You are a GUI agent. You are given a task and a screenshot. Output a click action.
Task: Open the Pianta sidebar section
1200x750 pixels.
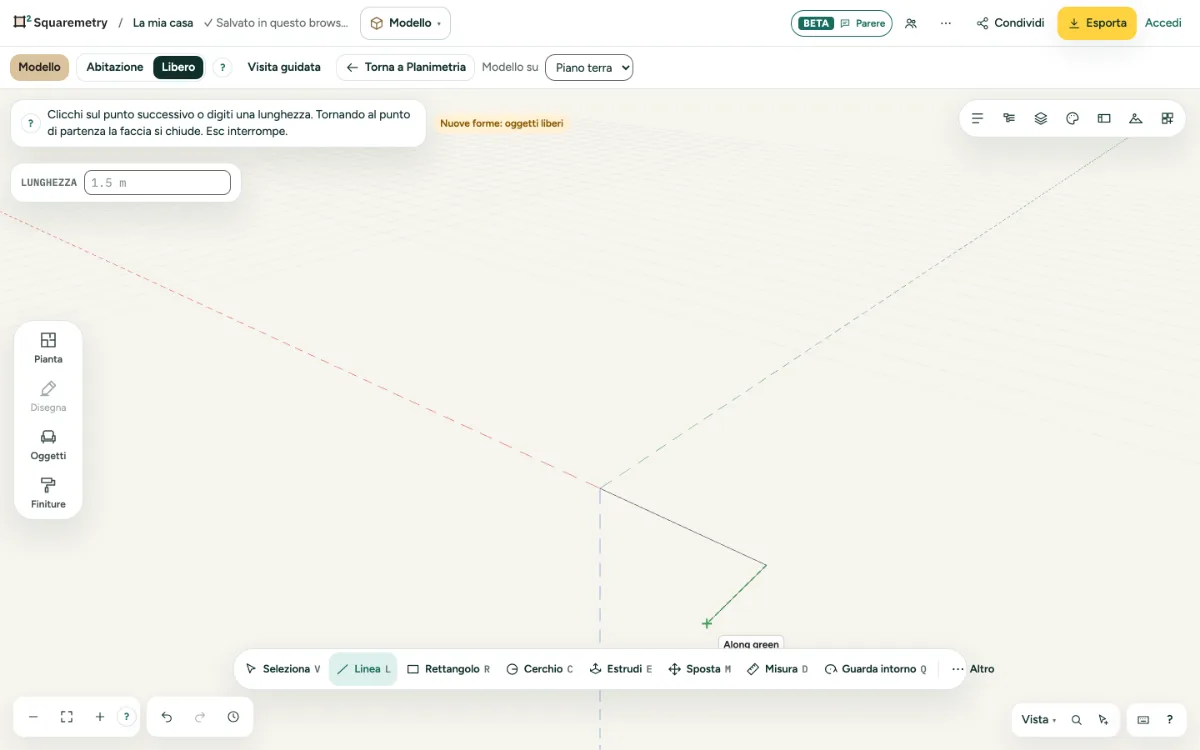48,347
